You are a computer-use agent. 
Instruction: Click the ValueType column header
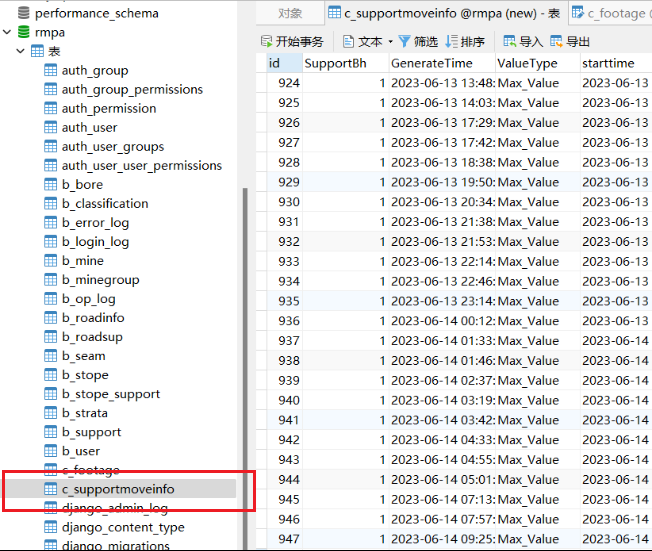[538, 63]
